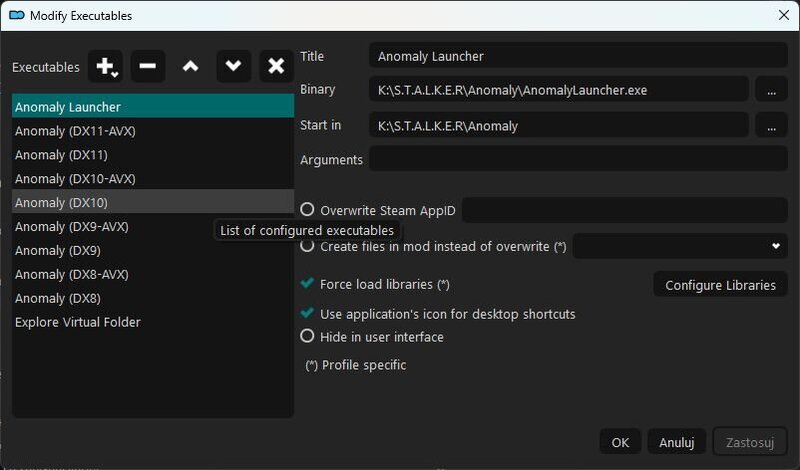This screenshot has height=470, width=800.
Task: Remove selected executable with minus icon
Action: pyautogui.click(x=148, y=66)
